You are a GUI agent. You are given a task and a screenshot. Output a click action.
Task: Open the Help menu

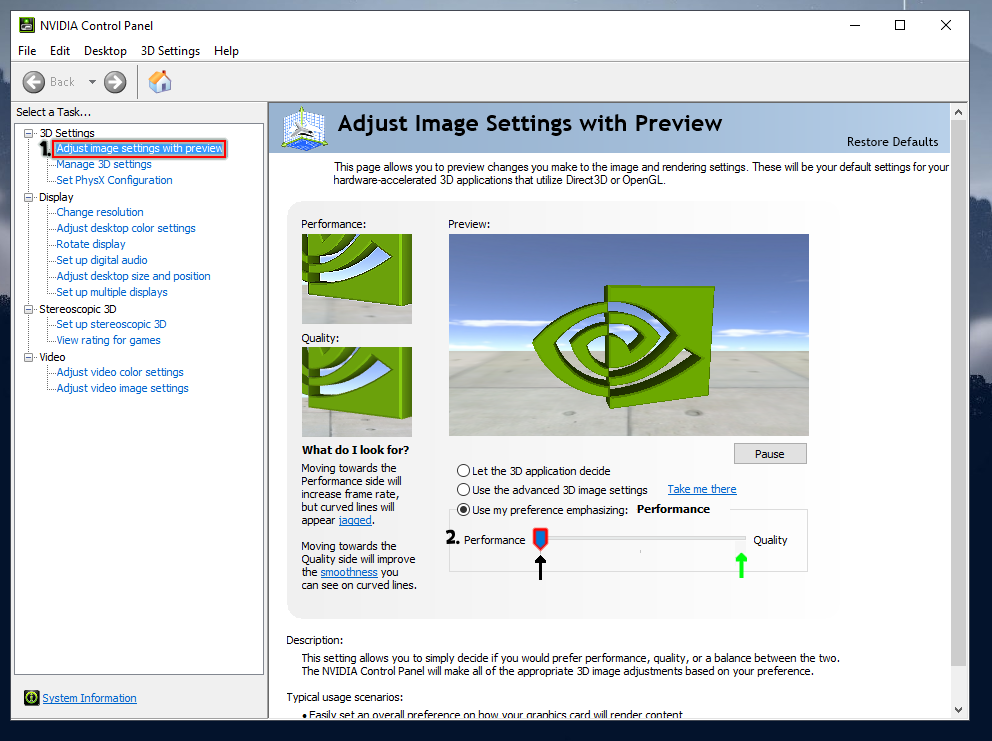click(226, 51)
